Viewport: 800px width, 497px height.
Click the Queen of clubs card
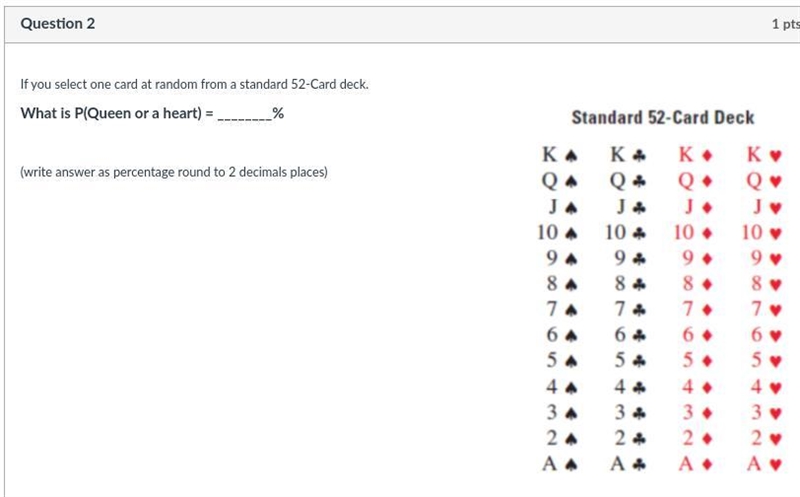click(x=628, y=180)
